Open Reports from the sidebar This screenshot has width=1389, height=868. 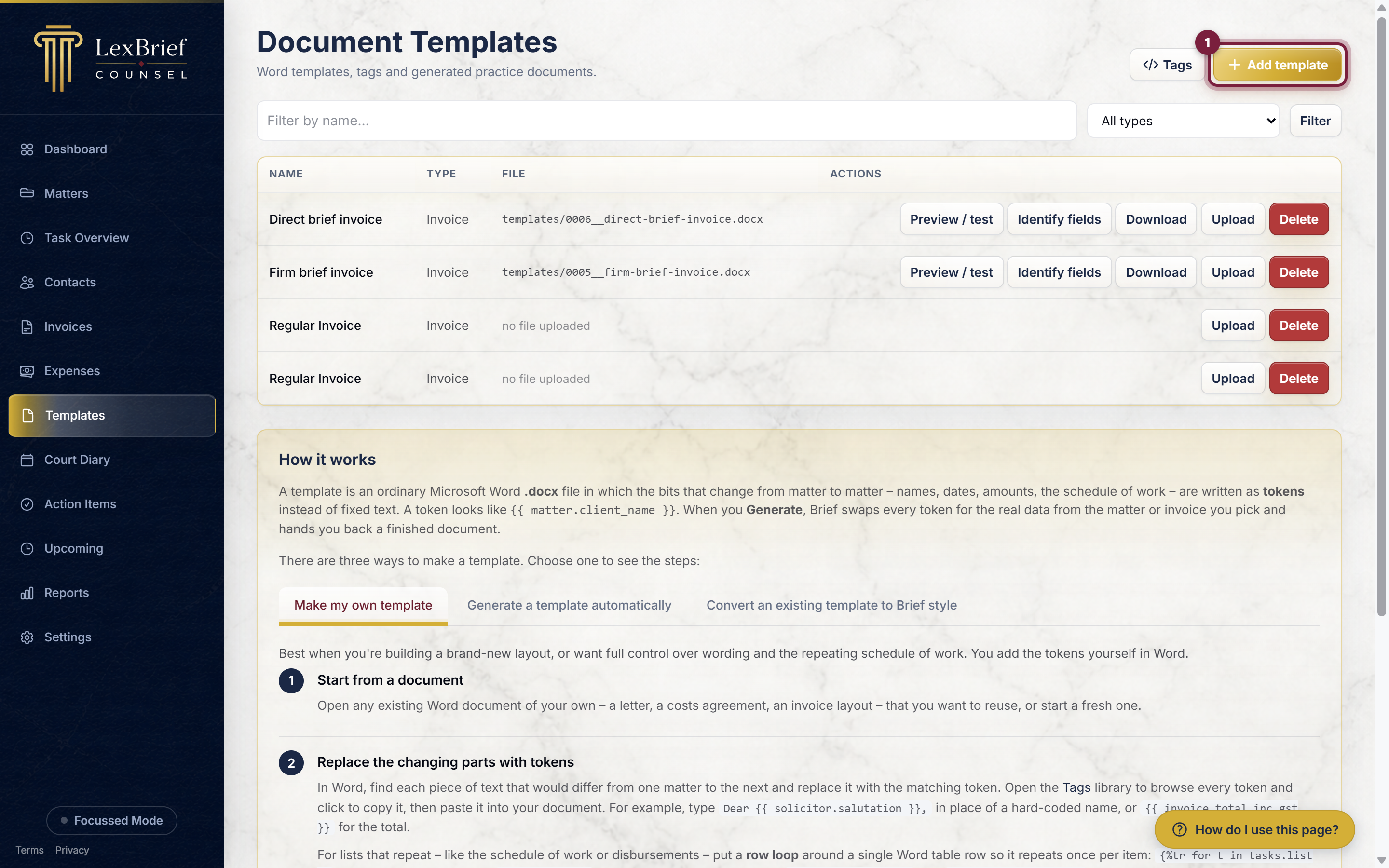[112, 593]
